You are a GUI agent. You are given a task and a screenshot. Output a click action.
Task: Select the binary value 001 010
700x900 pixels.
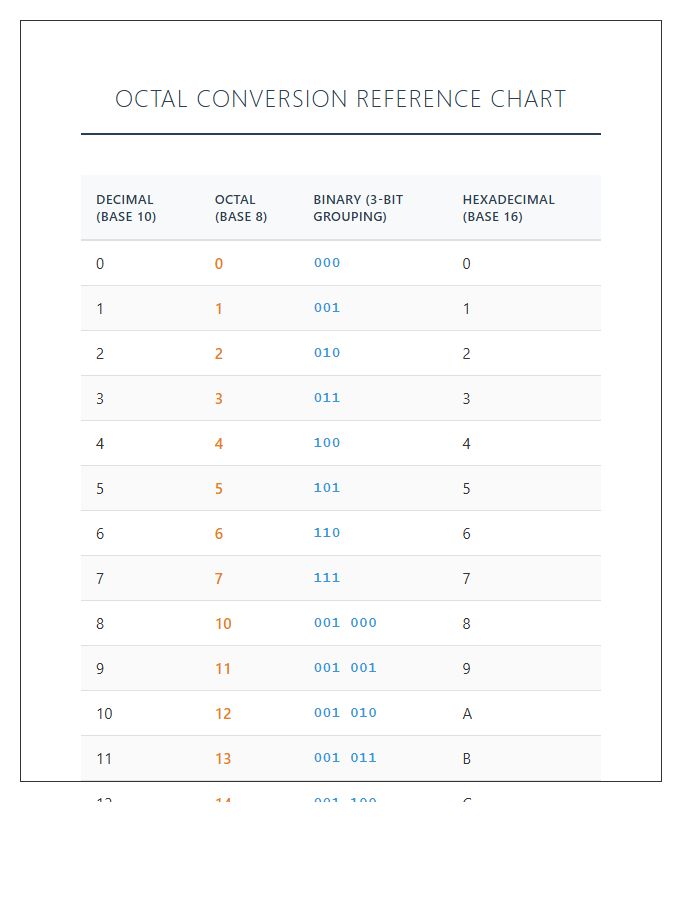click(x=345, y=713)
